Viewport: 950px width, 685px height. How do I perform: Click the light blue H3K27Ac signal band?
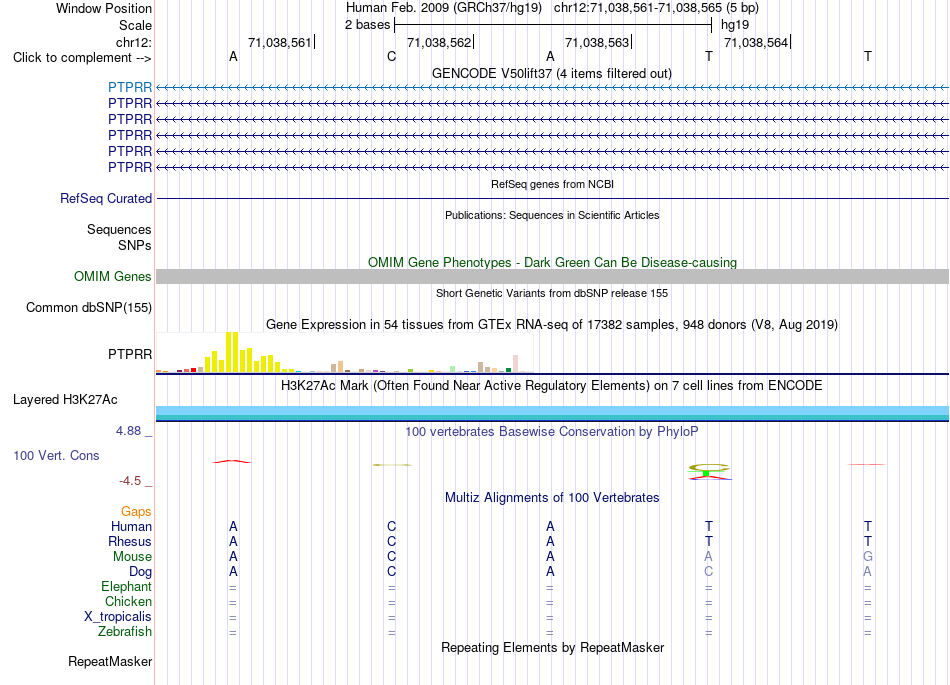pyautogui.click(x=552, y=413)
